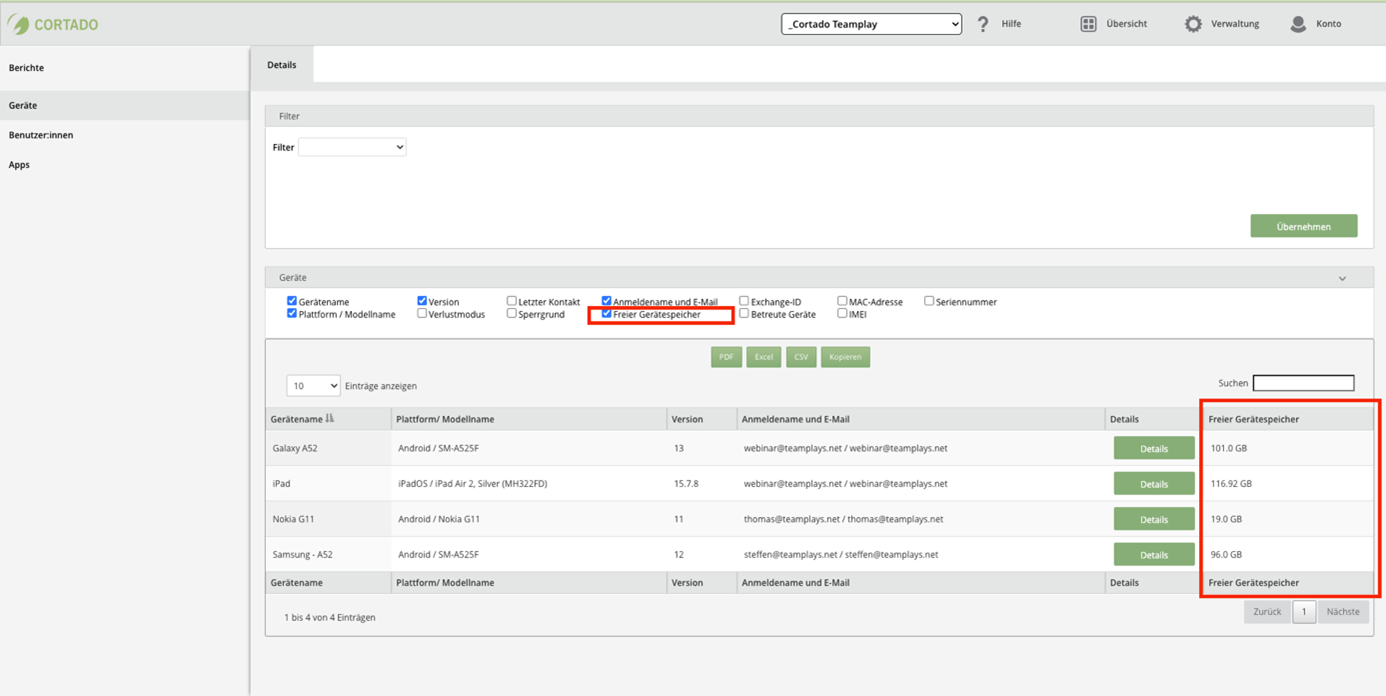Enable the MAC-Adresse checkbox

842,301
